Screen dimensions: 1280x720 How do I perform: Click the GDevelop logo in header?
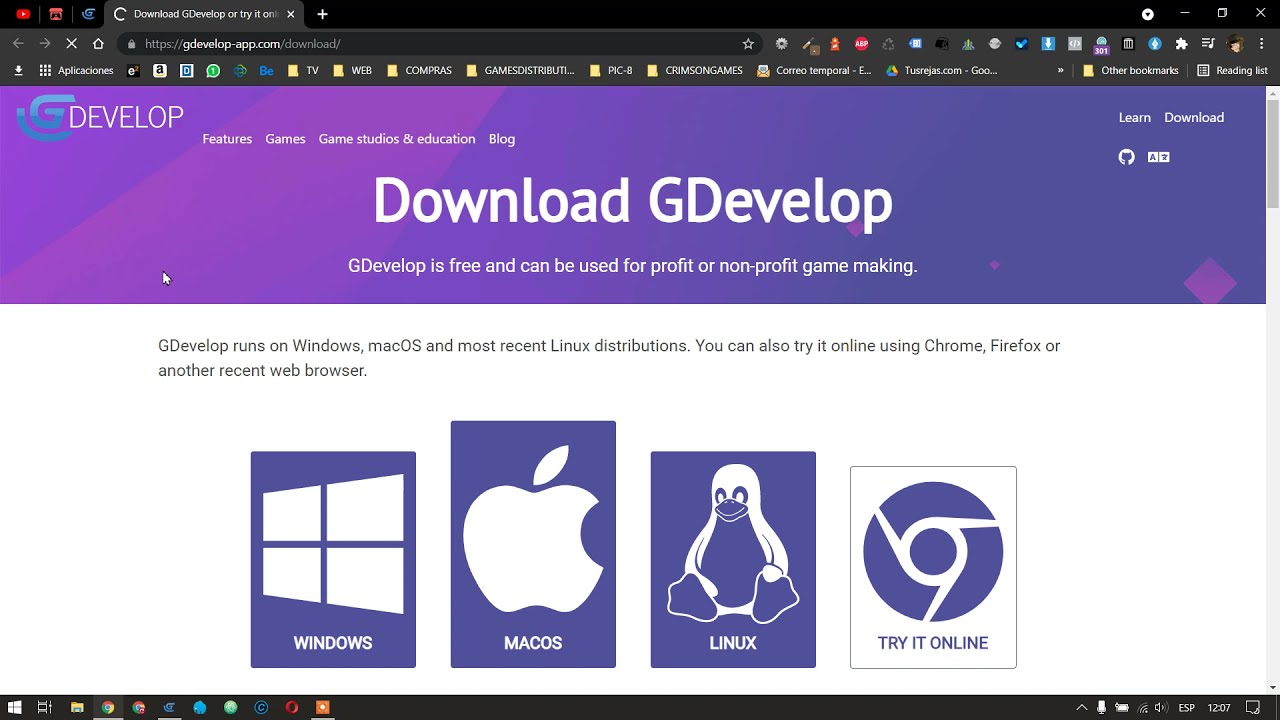[100, 117]
